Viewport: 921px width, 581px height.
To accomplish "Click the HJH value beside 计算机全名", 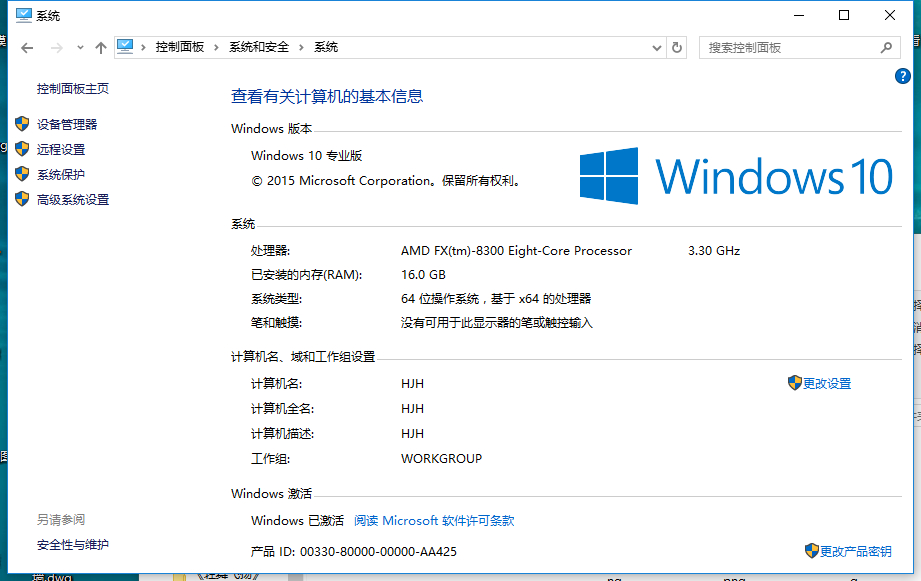I will [x=412, y=409].
